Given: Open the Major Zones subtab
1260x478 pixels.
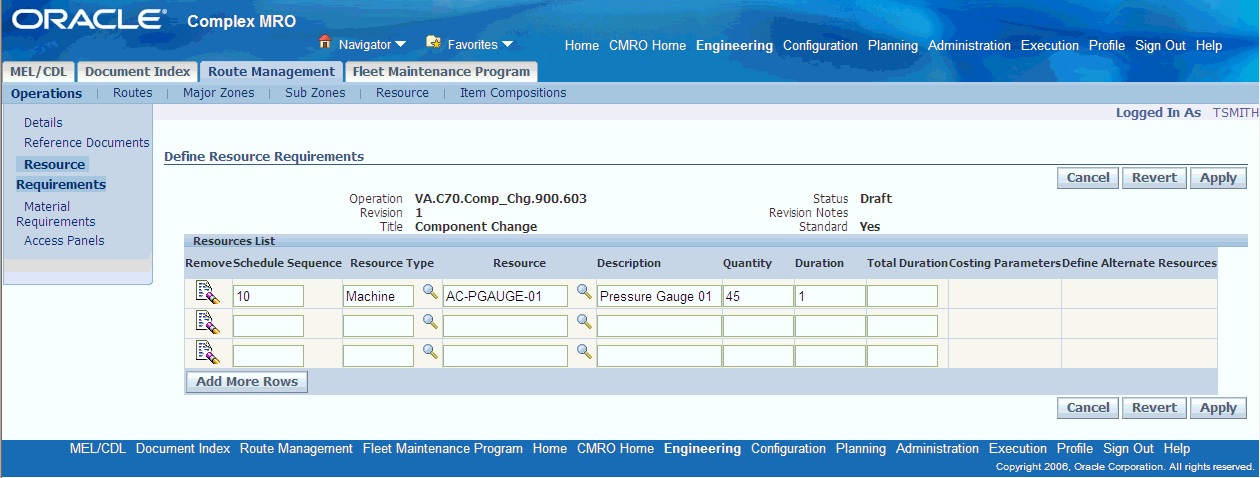Looking at the screenshot, I should pos(219,93).
